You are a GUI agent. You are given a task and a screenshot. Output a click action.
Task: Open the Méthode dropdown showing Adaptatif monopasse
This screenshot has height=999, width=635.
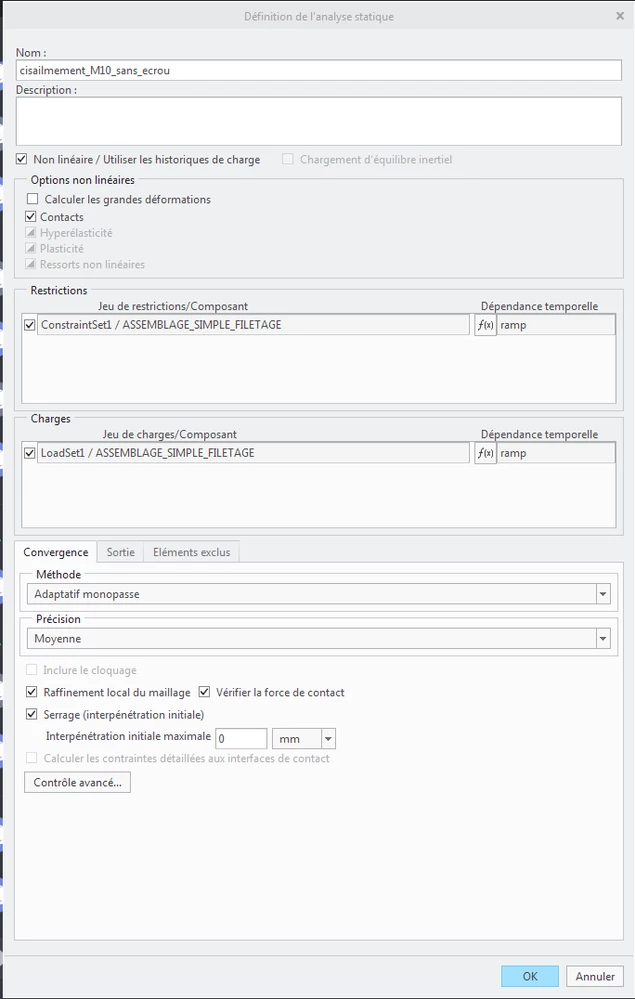coord(603,593)
